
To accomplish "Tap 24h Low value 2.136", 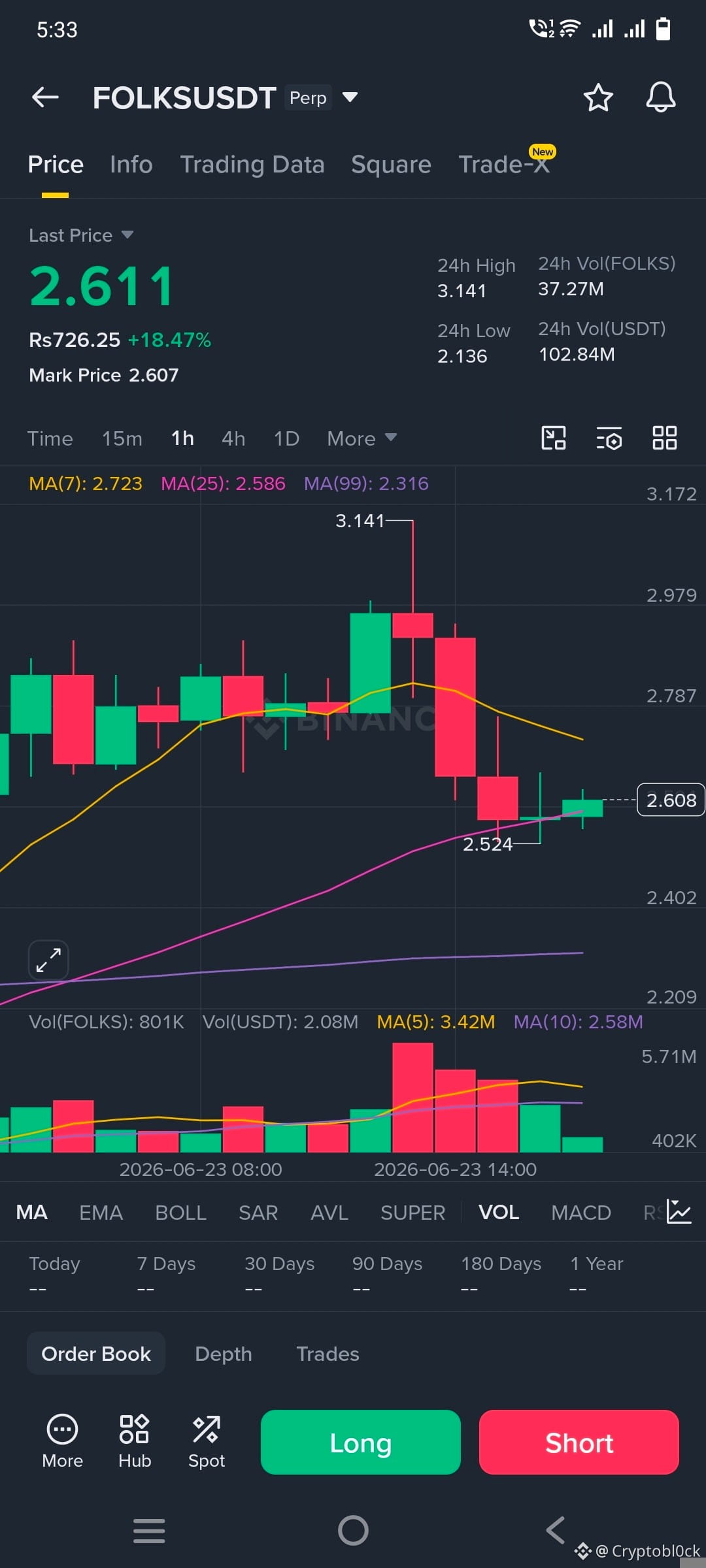I will (462, 356).
